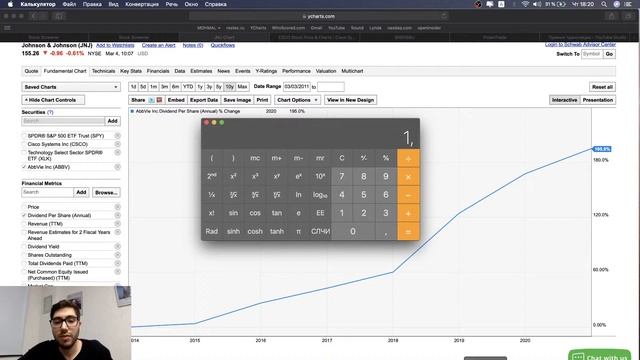Remove Revenue (TTM) metric
The height and width of the screenshot is (360, 640).
pos(118,224)
